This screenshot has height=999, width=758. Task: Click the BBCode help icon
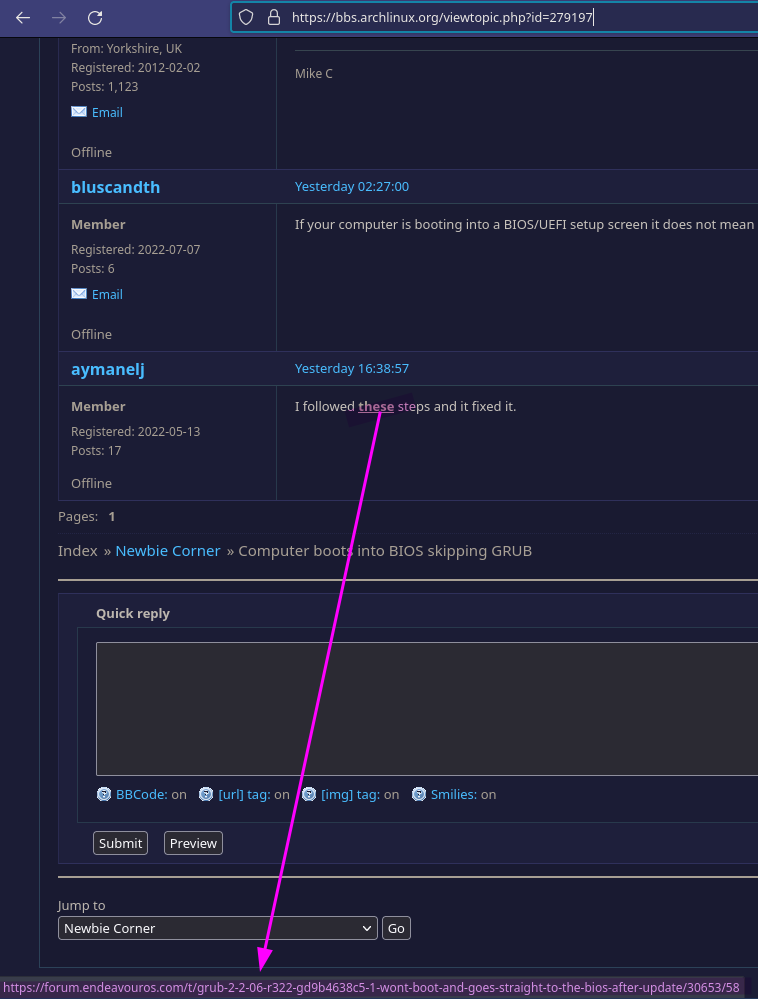pyautogui.click(x=104, y=794)
